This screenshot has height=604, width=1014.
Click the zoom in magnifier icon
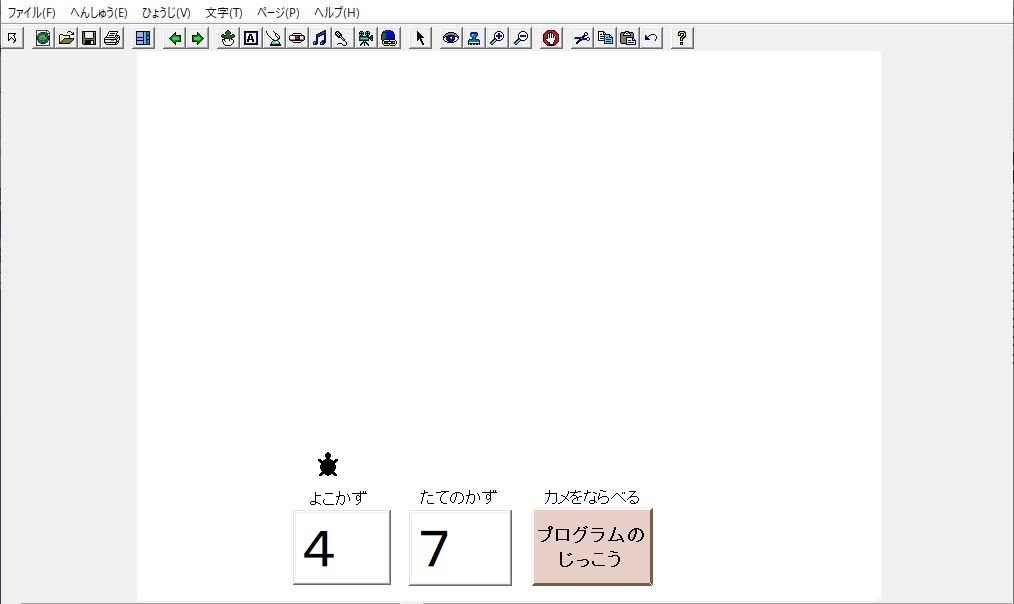pos(497,38)
